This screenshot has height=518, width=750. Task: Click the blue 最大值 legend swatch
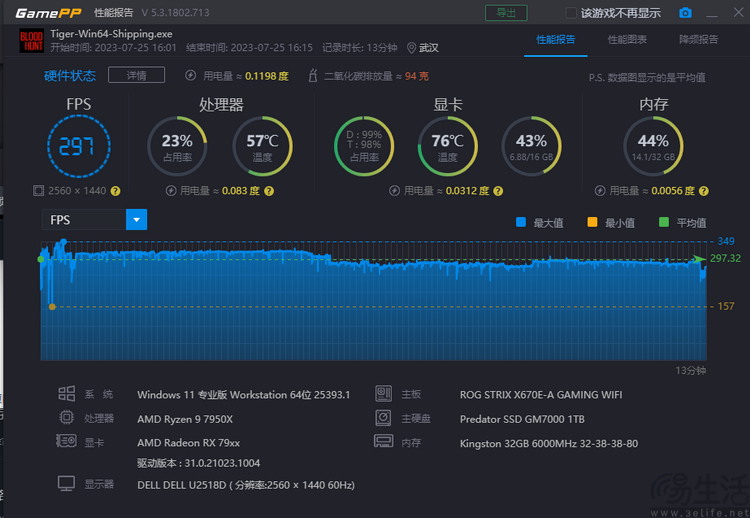521,222
